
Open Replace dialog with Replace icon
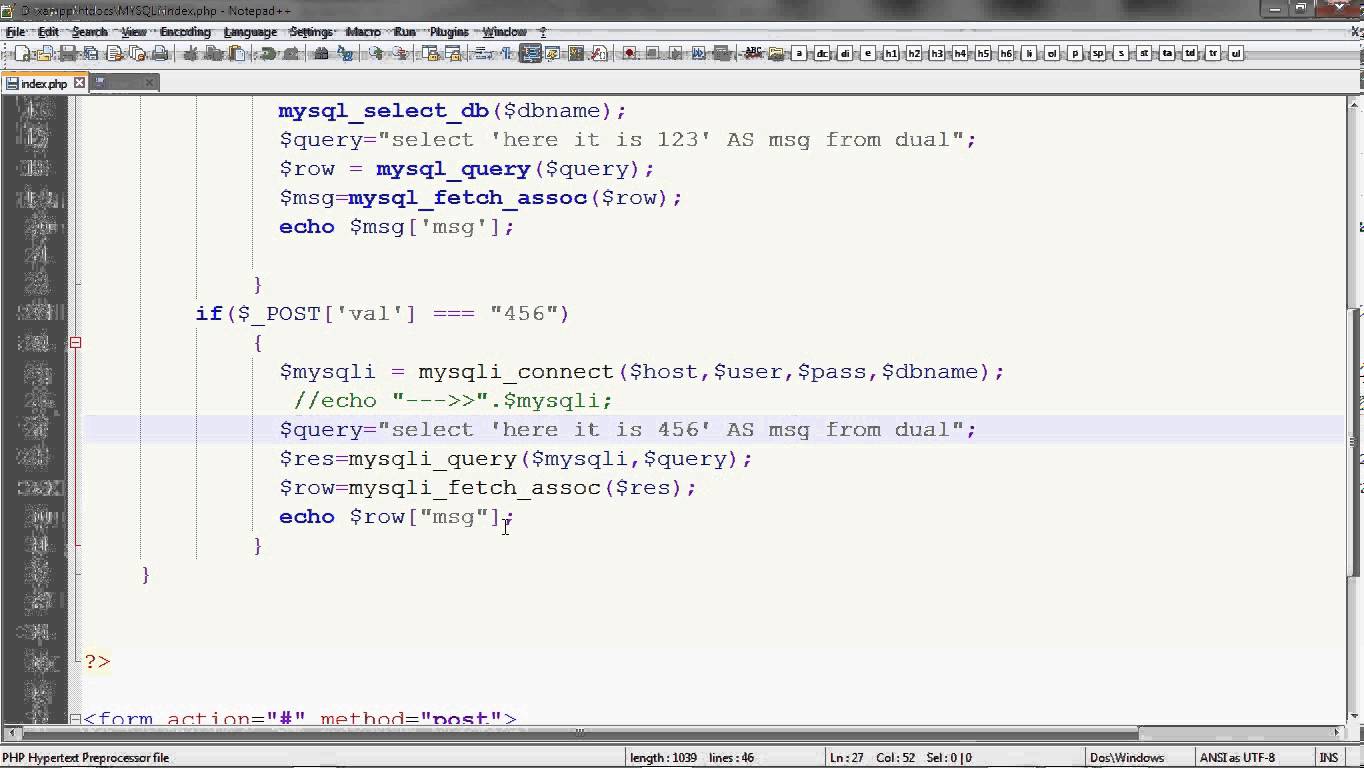[345, 53]
